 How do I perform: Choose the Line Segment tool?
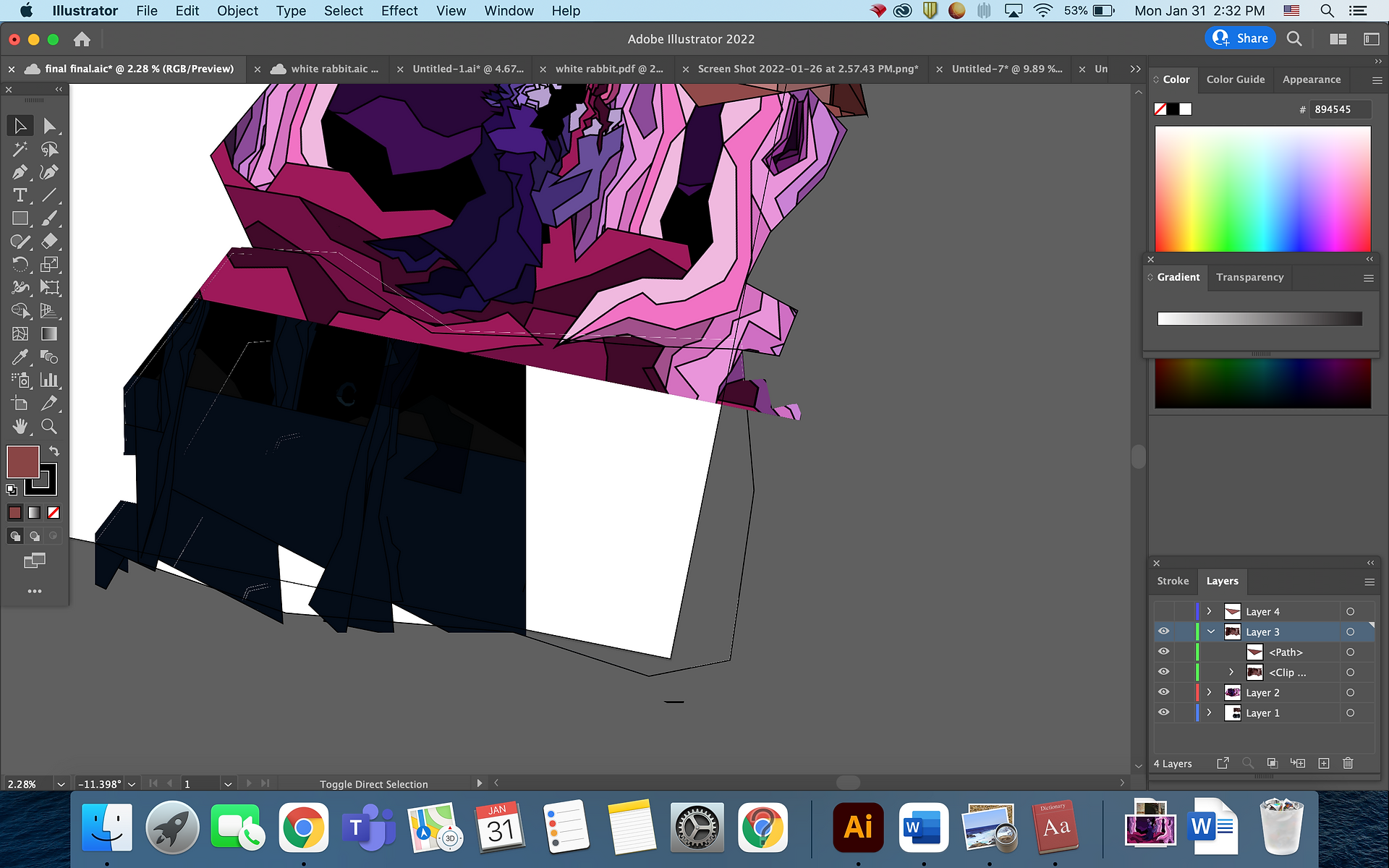[49, 195]
